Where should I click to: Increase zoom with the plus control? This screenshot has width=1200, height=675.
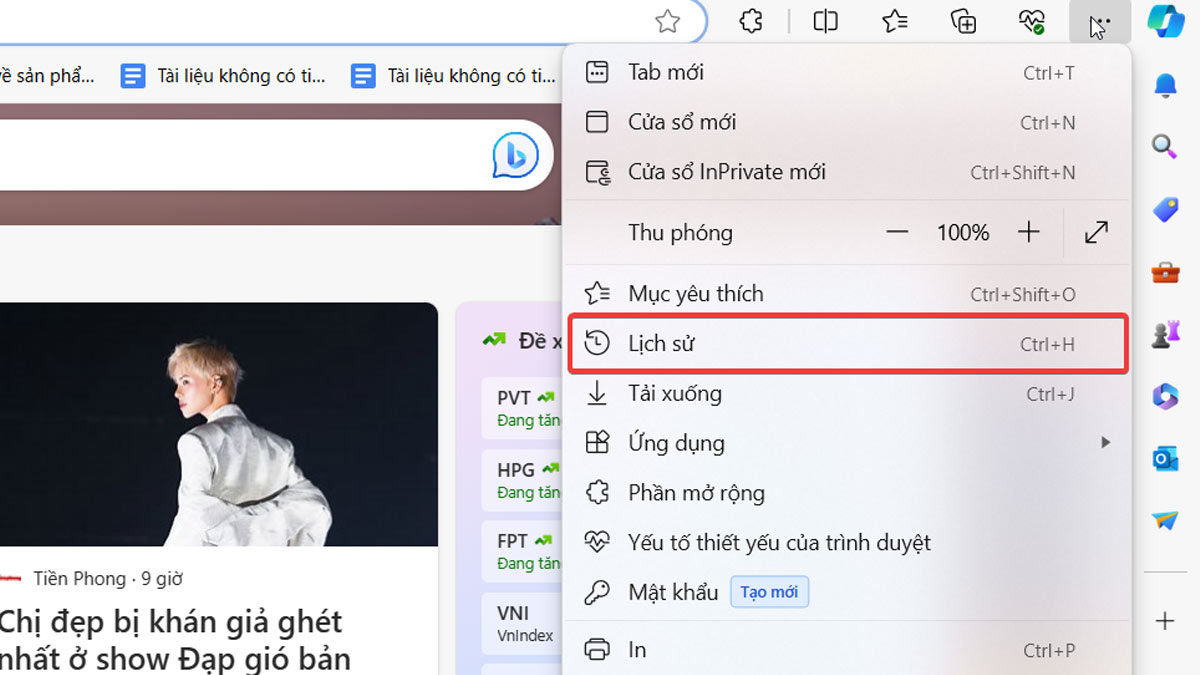tap(1028, 232)
